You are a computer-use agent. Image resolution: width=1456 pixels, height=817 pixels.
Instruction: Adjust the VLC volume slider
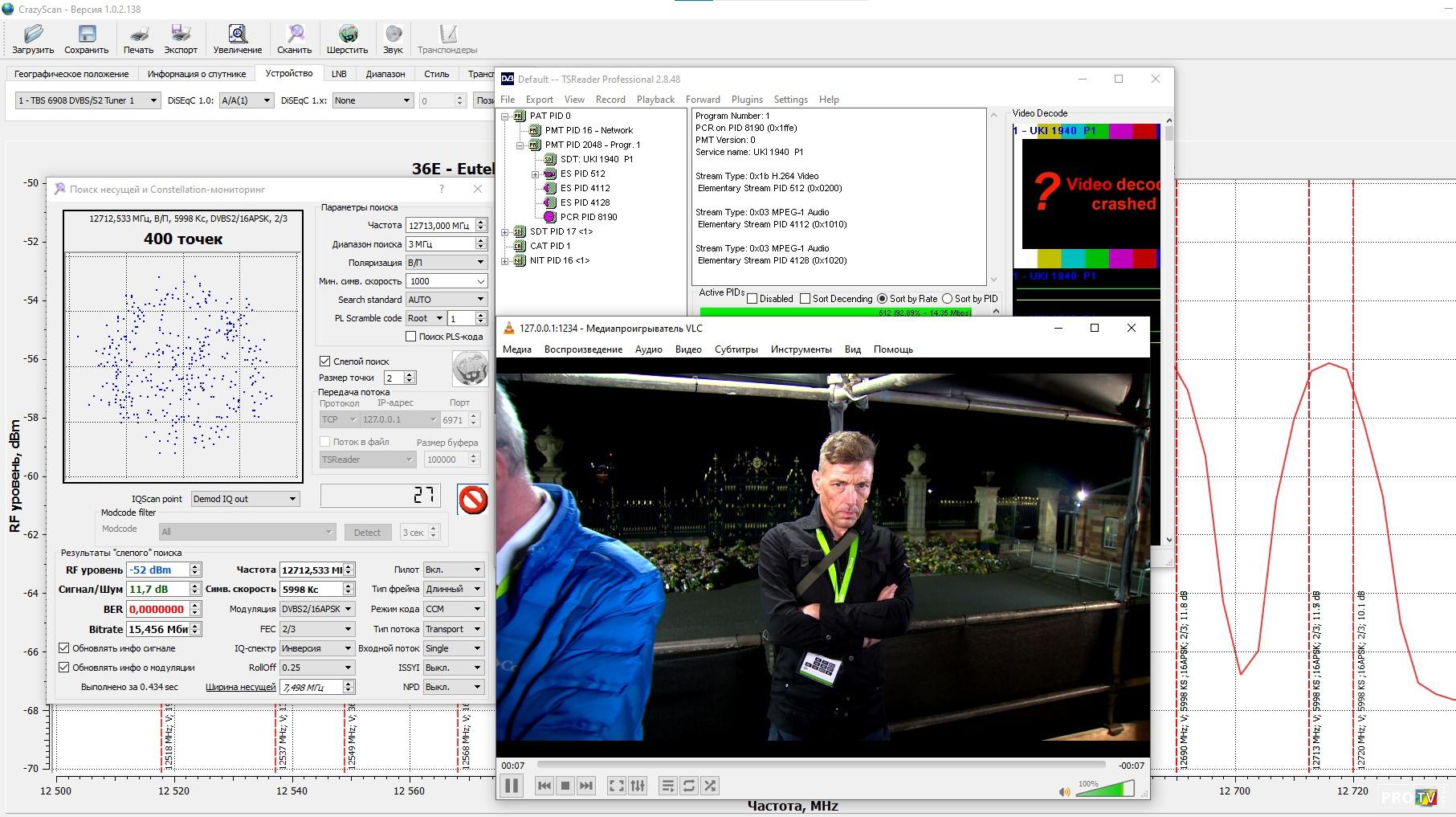(x=1104, y=790)
